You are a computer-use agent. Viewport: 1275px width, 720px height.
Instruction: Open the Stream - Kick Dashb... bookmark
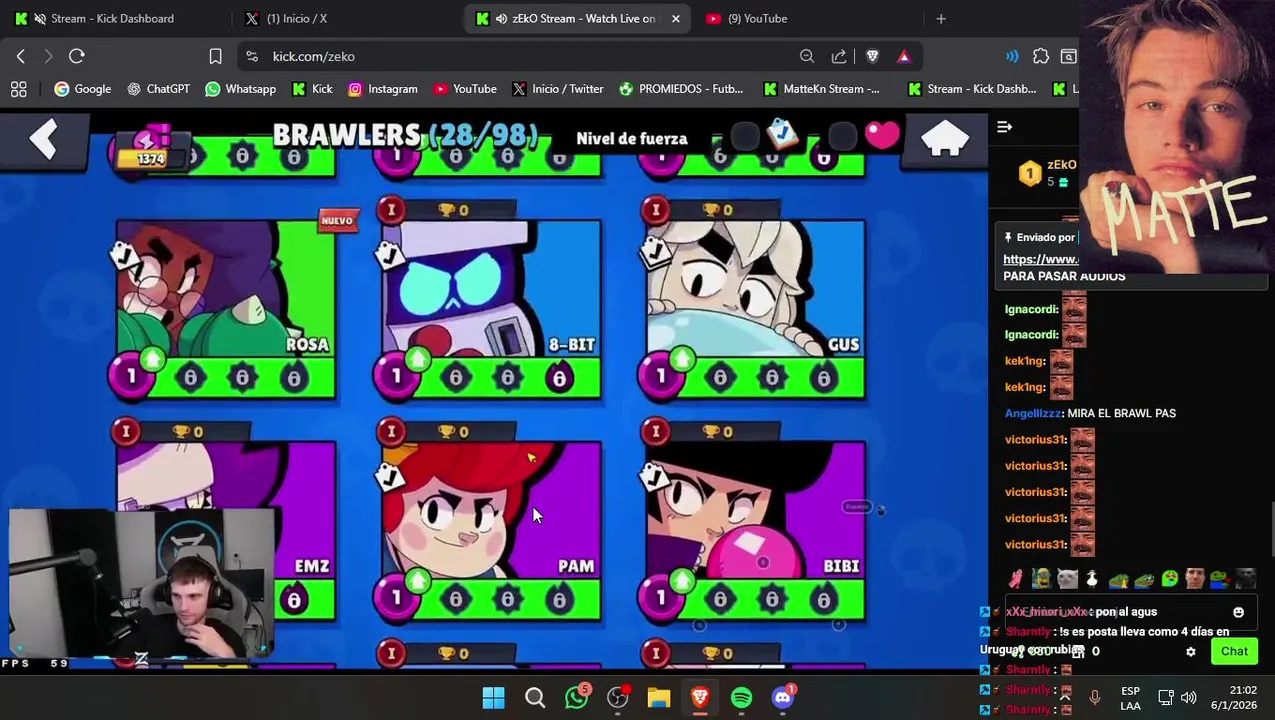click(x=971, y=89)
